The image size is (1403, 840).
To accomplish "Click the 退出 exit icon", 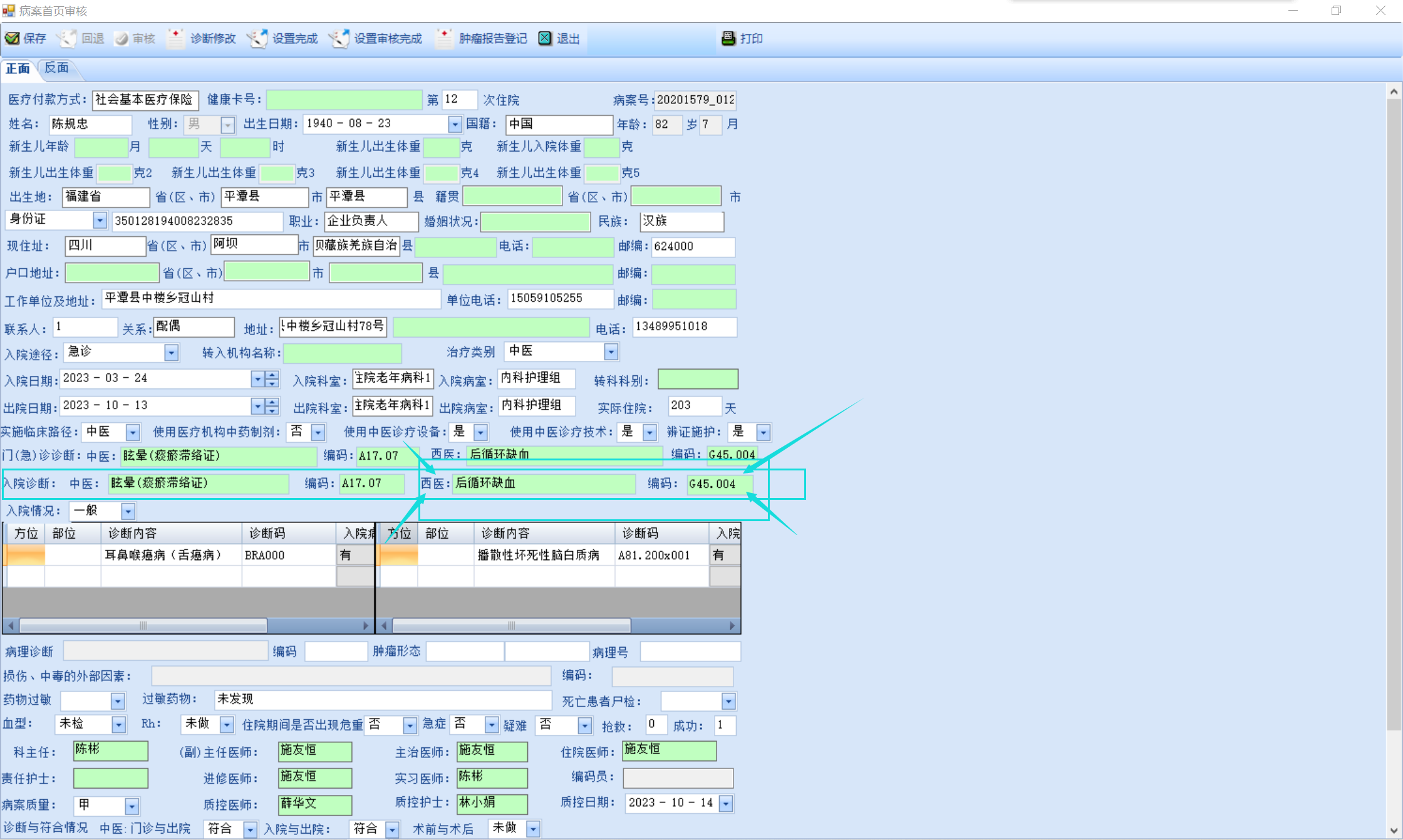I will pos(546,39).
